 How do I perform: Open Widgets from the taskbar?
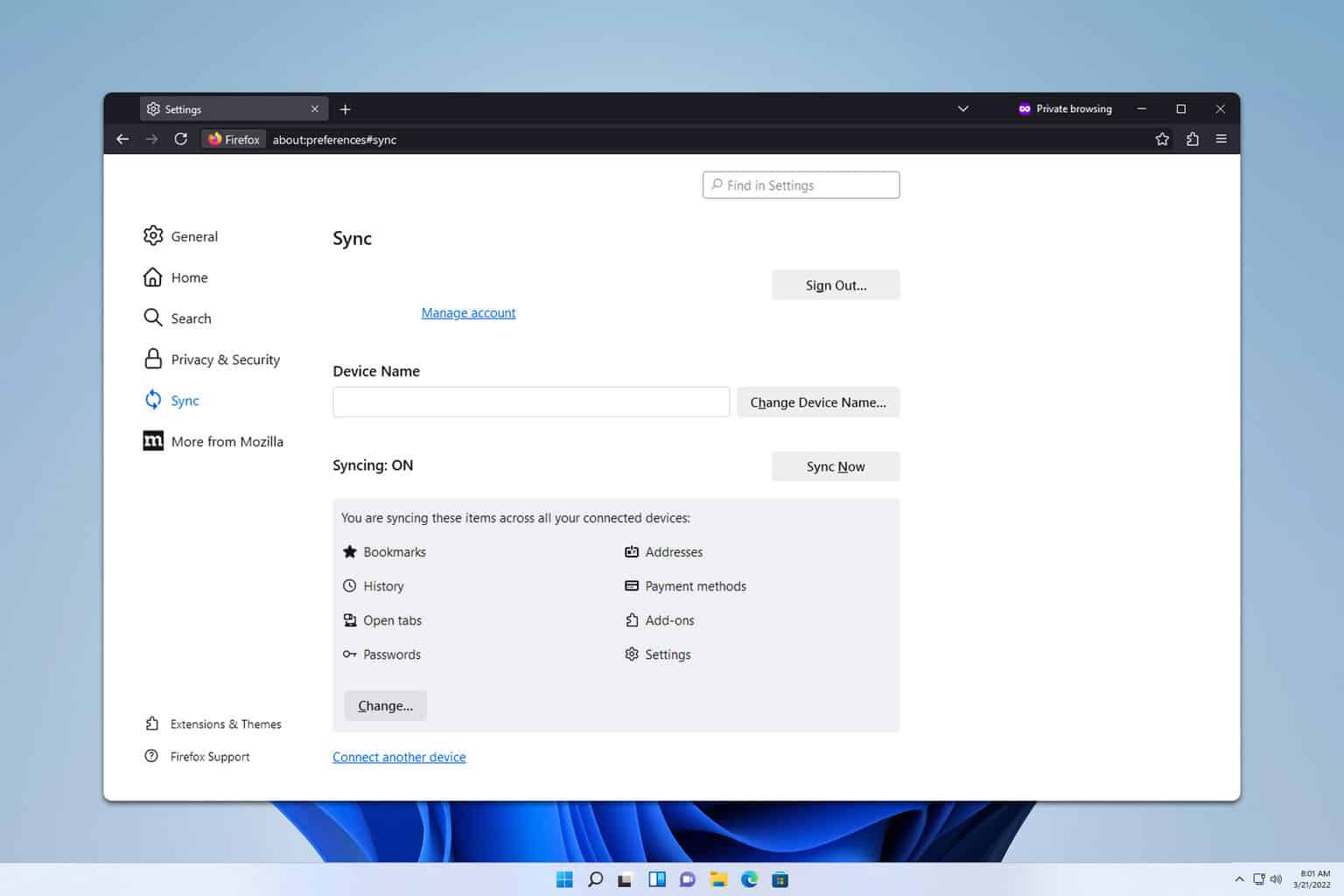click(656, 879)
